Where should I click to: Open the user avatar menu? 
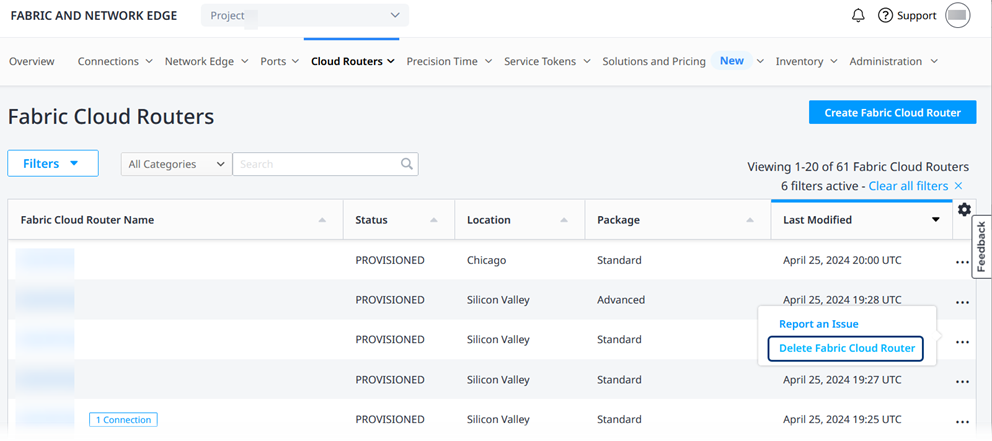pyautogui.click(x=957, y=16)
